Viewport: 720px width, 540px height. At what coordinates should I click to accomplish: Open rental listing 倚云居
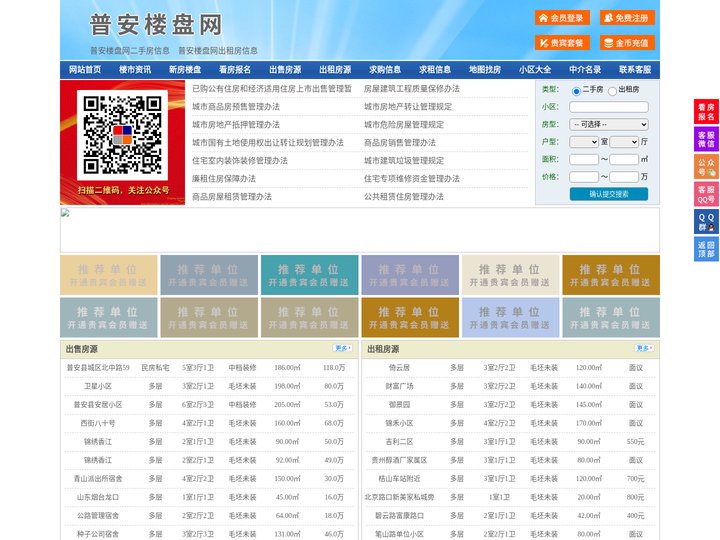pos(399,368)
